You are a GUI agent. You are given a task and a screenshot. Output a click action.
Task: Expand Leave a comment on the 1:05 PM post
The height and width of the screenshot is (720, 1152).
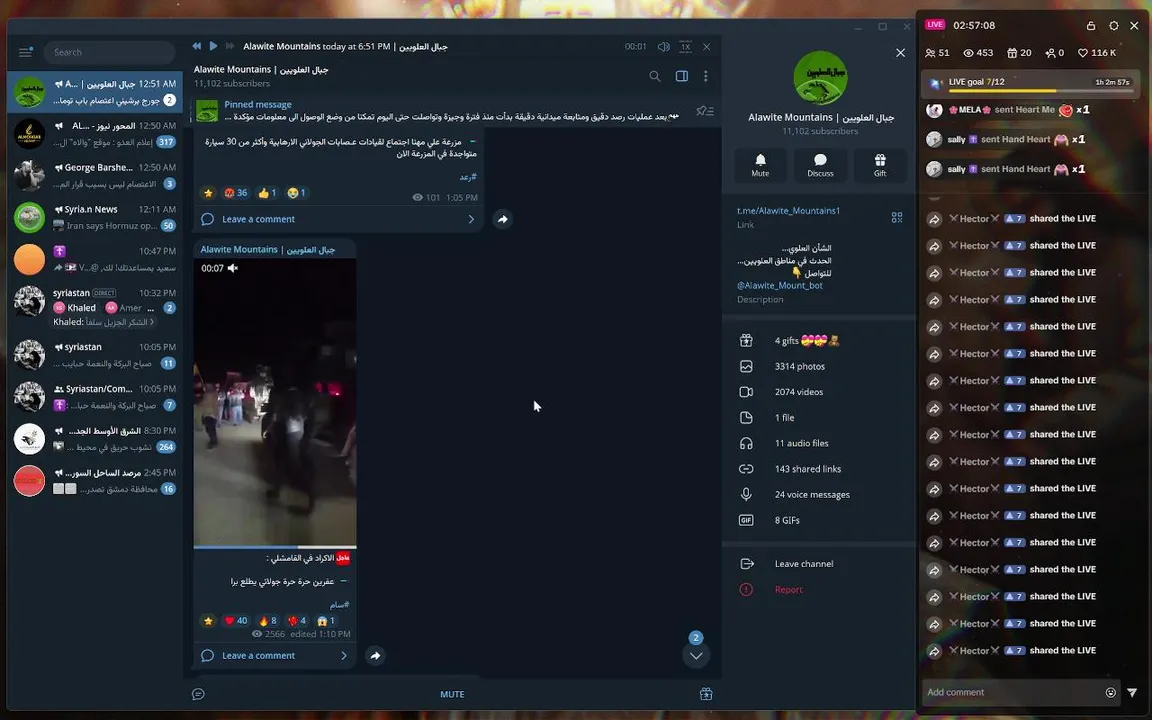(x=338, y=219)
